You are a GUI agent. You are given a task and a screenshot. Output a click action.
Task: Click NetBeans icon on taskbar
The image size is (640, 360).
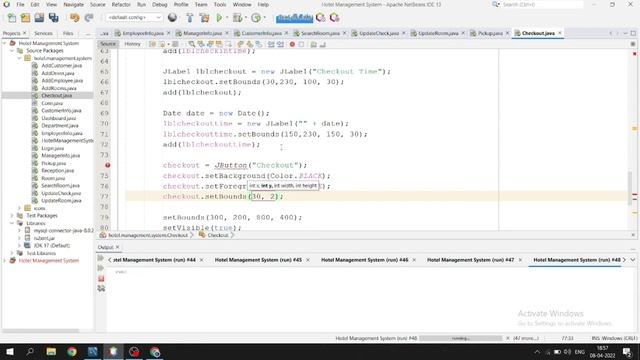[x=113, y=351]
